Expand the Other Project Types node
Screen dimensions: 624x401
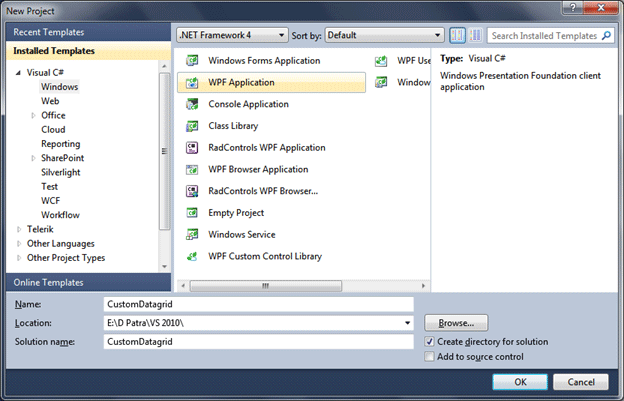tap(19, 258)
